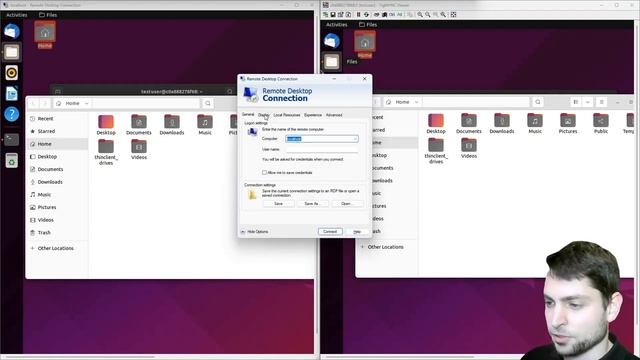
Task: Click the Save button under Connection settings
Action: (x=278, y=203)
